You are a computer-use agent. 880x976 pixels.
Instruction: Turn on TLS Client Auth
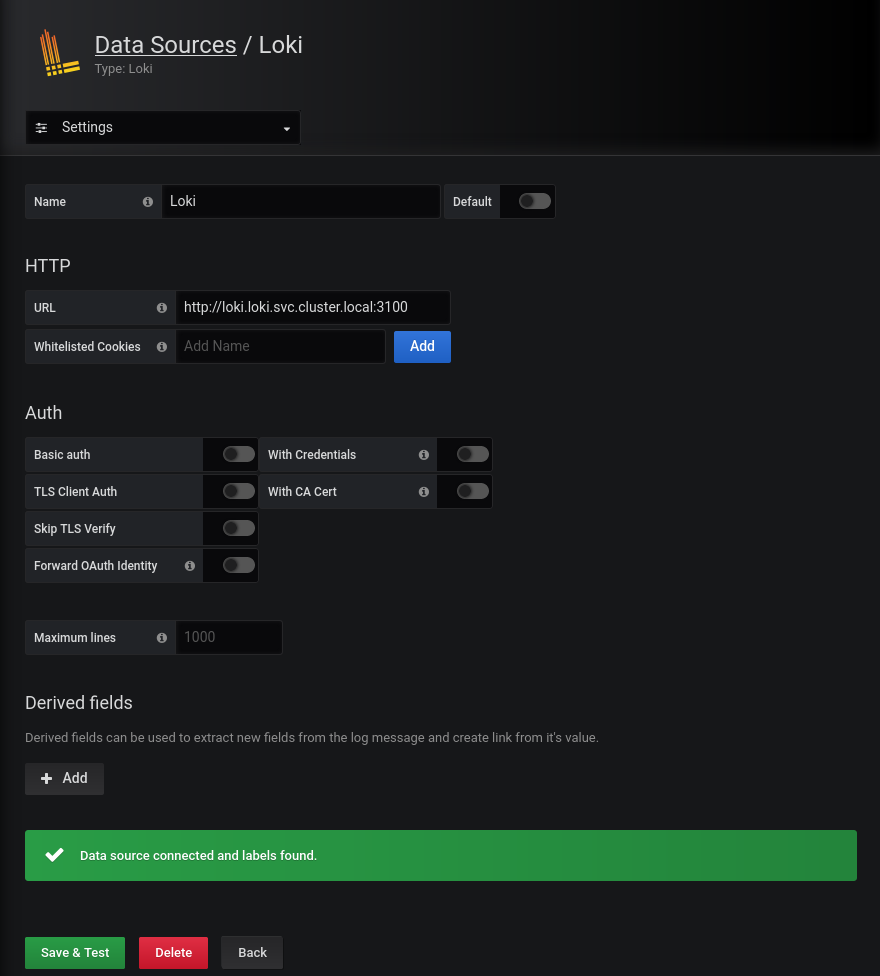coord(239,491)
